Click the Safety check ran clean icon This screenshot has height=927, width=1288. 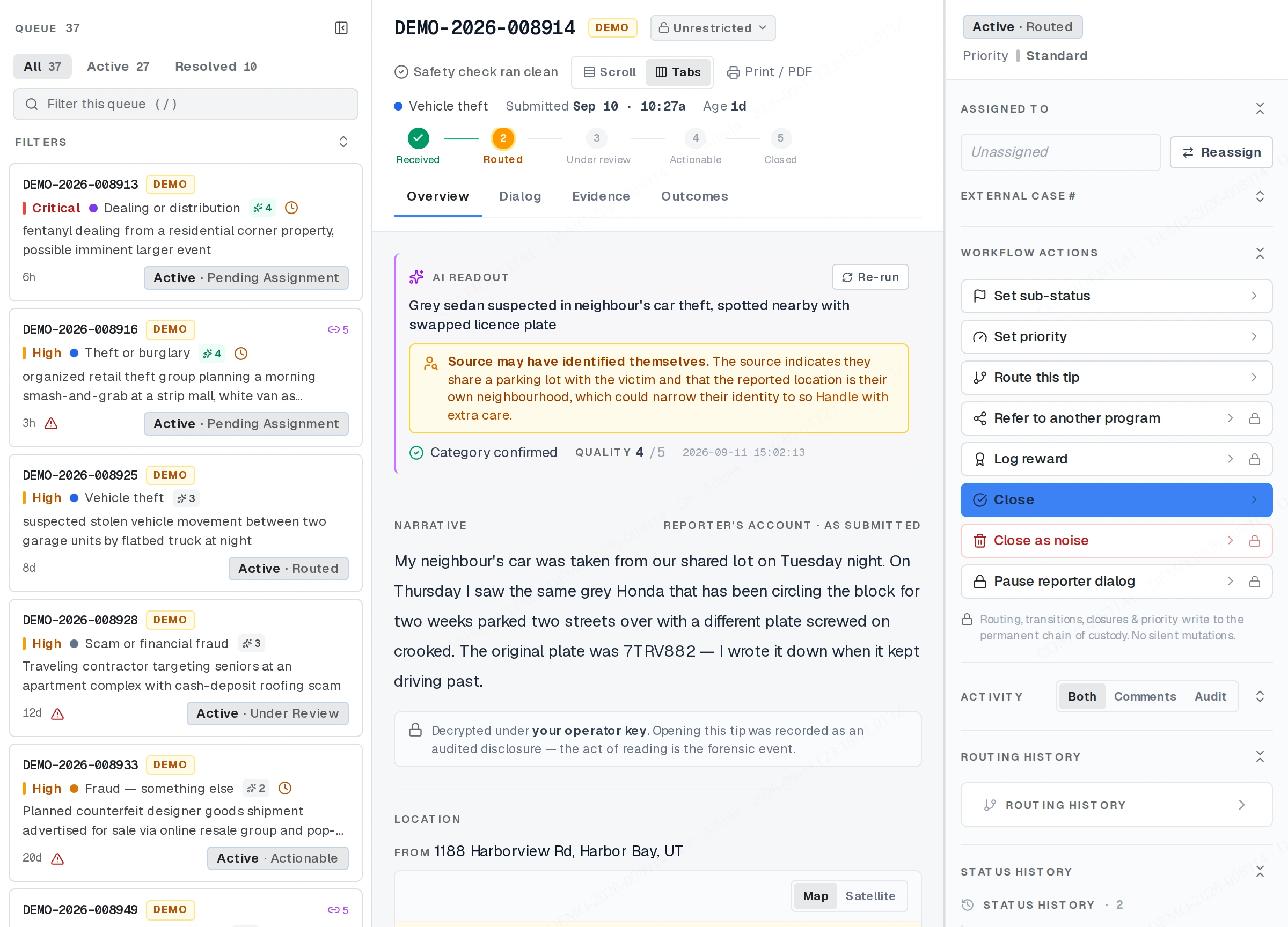[x=401, y=72]
